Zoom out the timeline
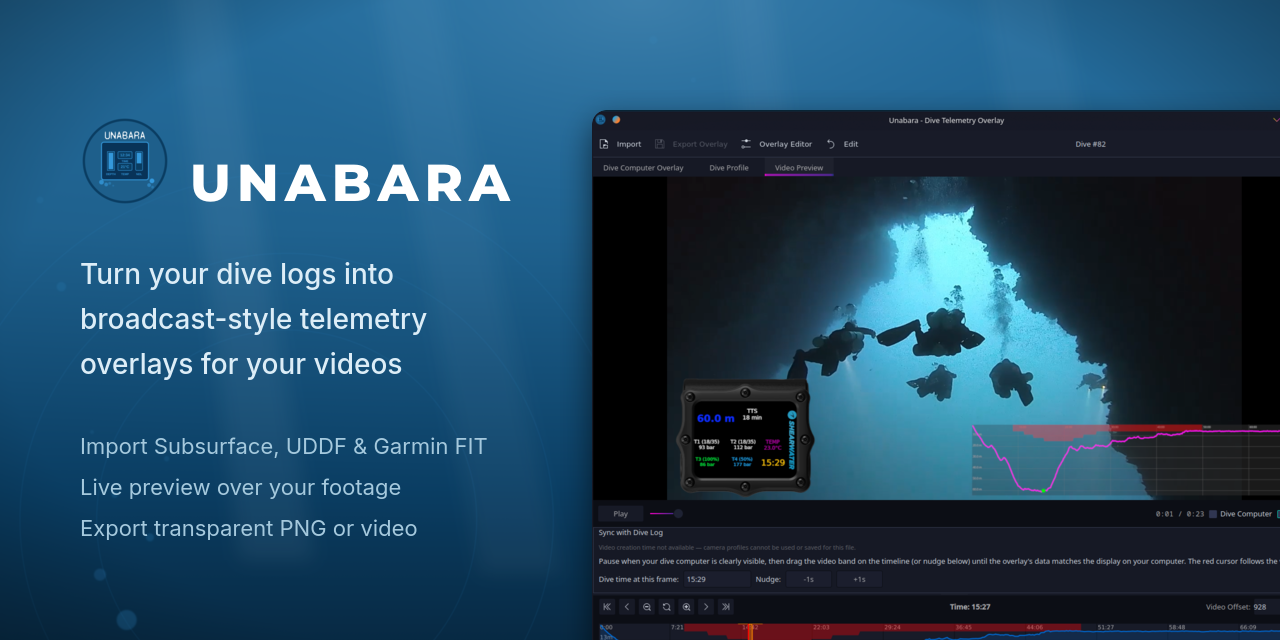 pyautogui.click(x=647, y=606)
